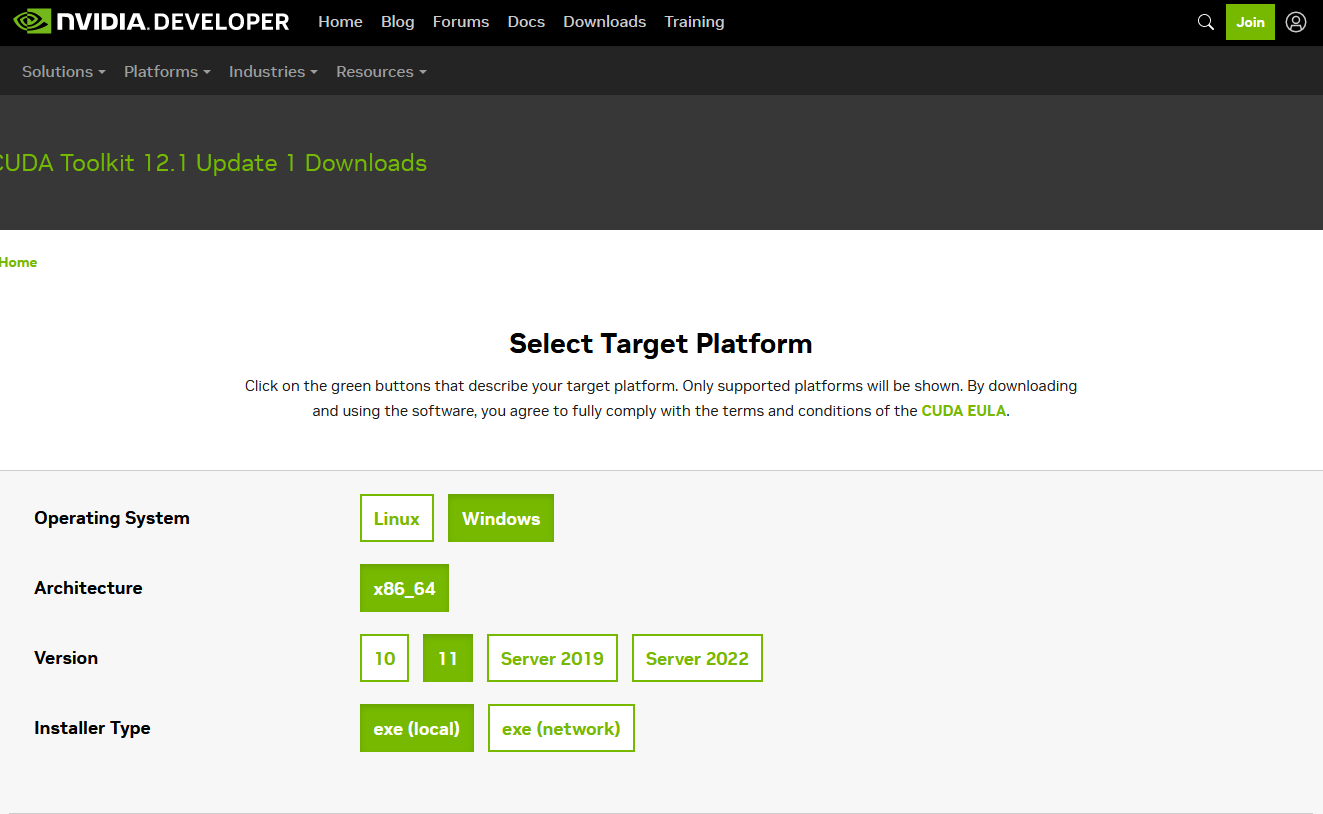Expand the Resources dropdown menu
This screenshot has height=814, width=1323.
(381, 72)
